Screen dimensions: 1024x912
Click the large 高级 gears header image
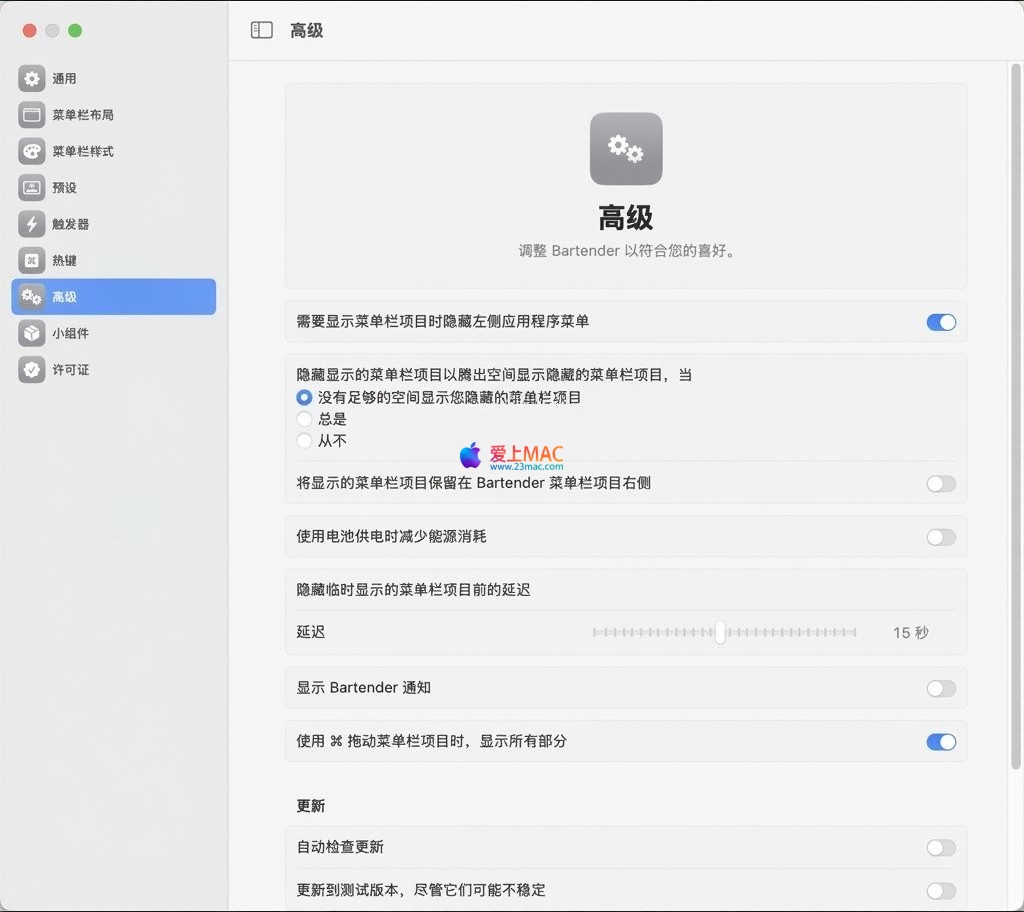click(x=626, y=149)
